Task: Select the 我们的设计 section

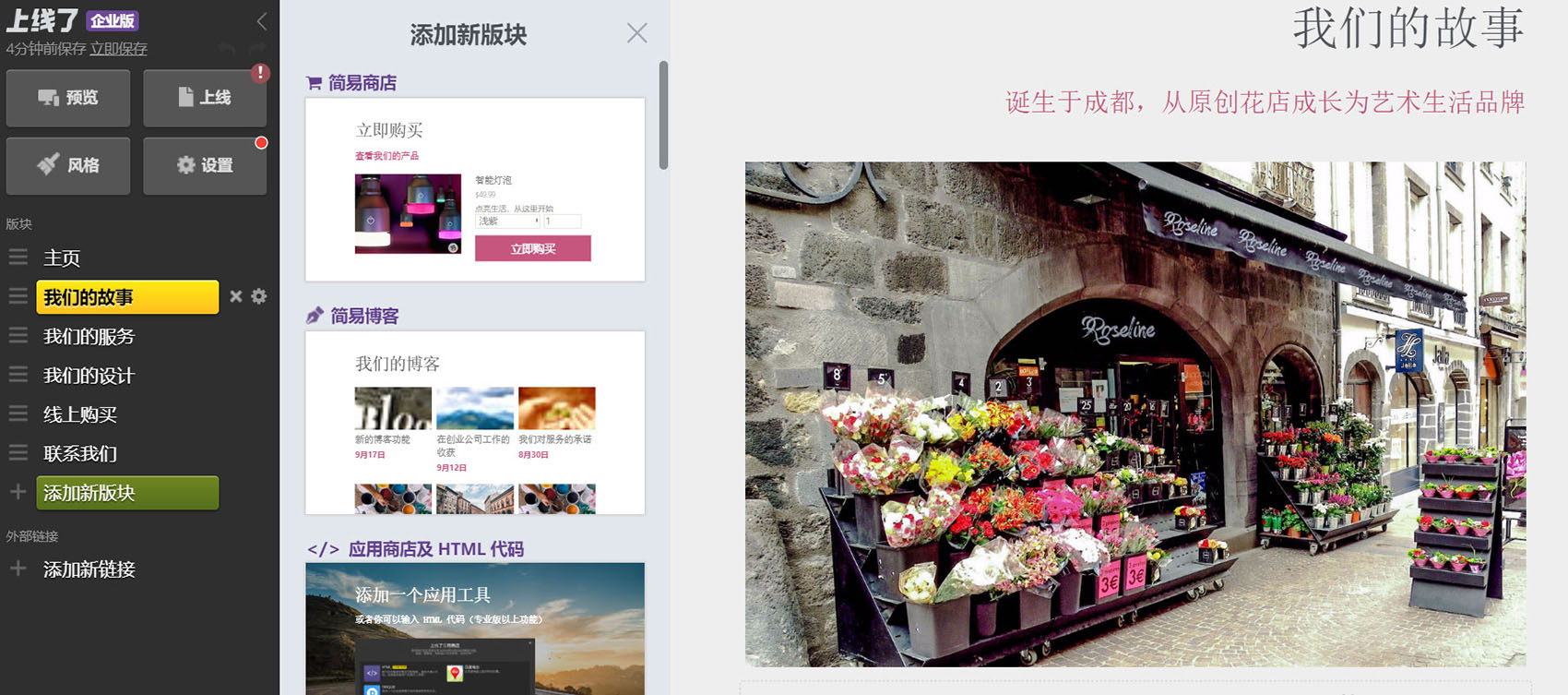Action: click(89, 376)
